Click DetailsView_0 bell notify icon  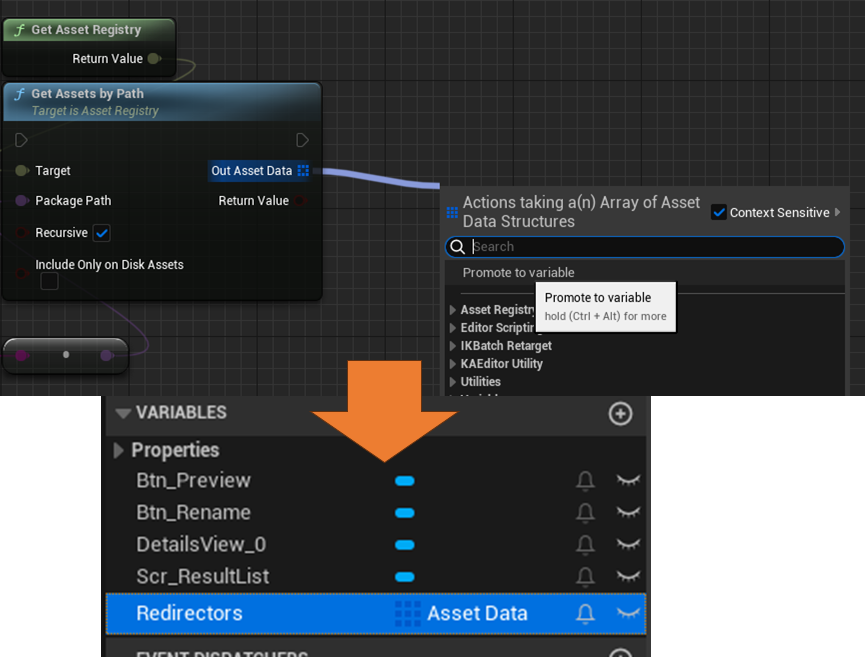pos(585,544)
